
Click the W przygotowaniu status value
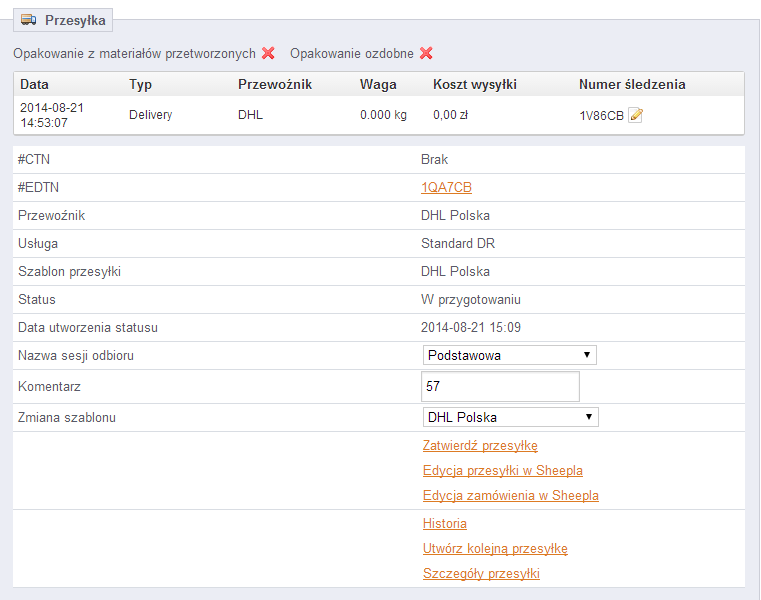(x=471, y=300)
